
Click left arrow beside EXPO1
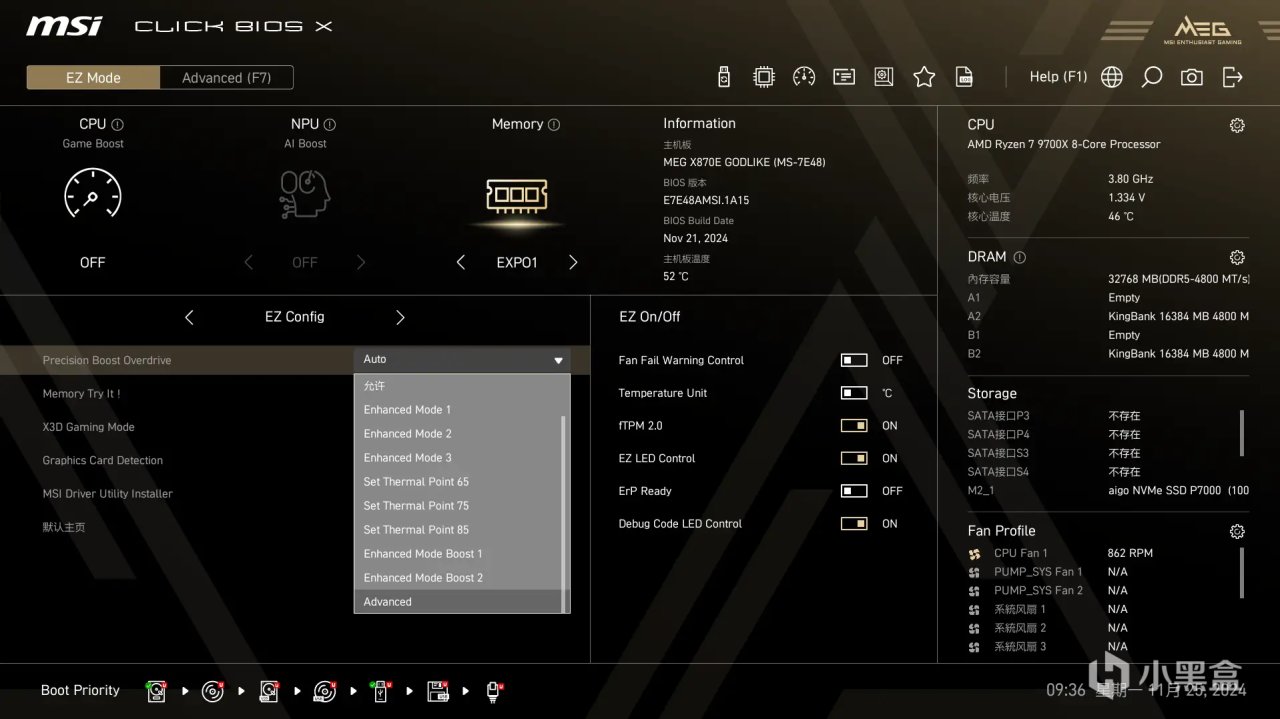click(x=460, y=262)
